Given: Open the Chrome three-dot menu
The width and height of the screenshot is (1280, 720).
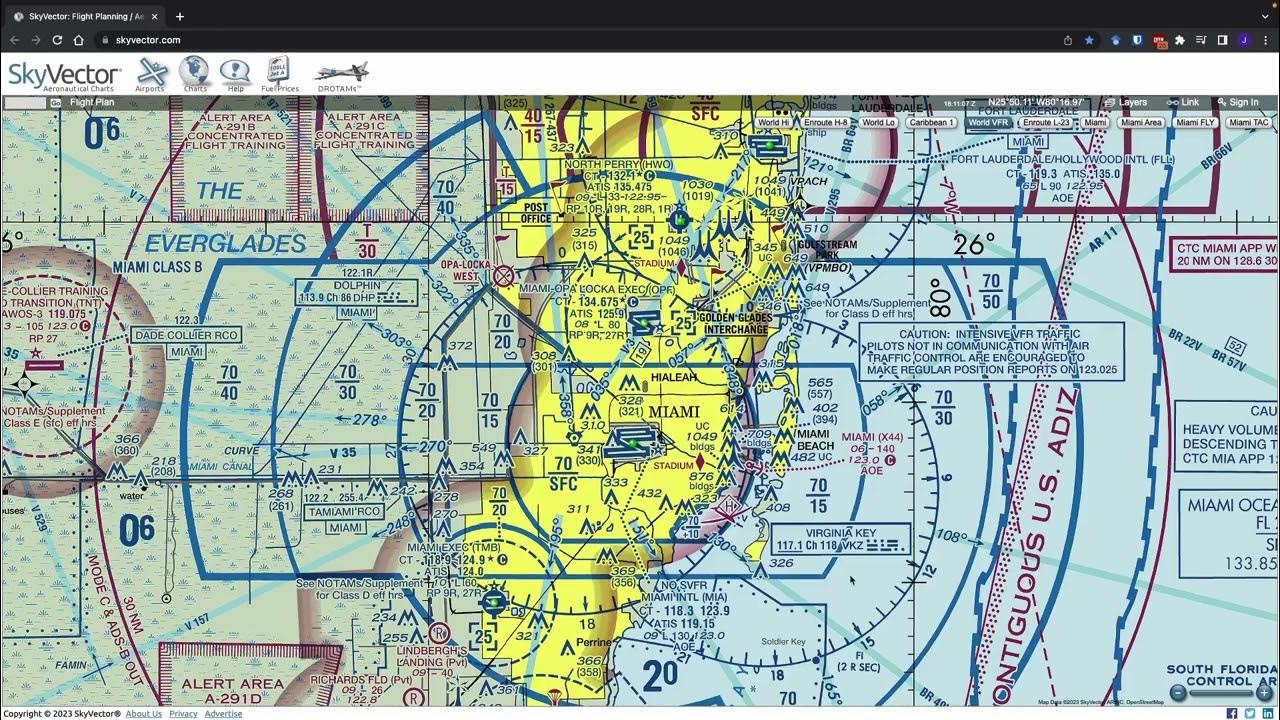Looking at the screenshot, I should [1265, 40].
